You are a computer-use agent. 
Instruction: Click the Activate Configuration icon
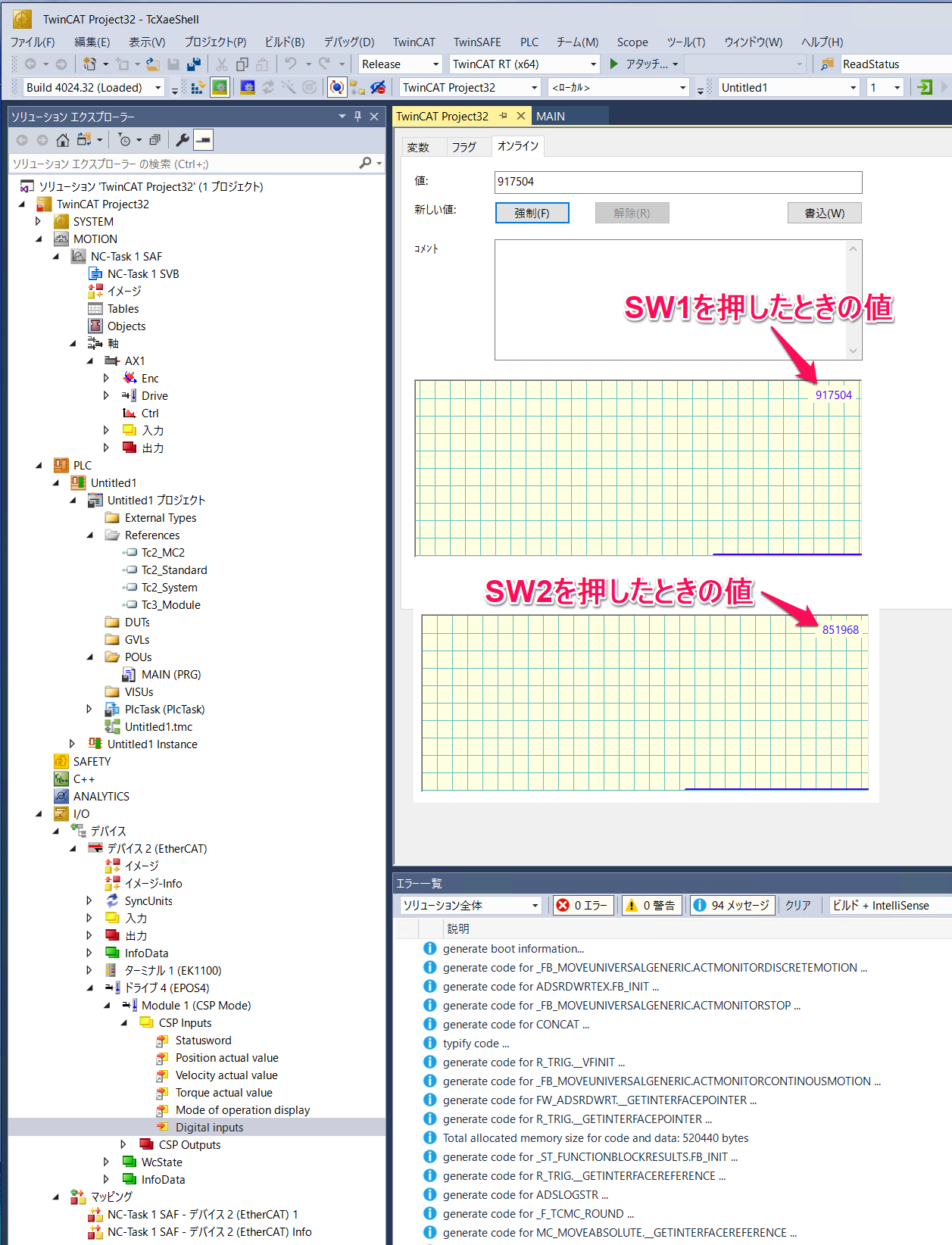pos(198,88)
